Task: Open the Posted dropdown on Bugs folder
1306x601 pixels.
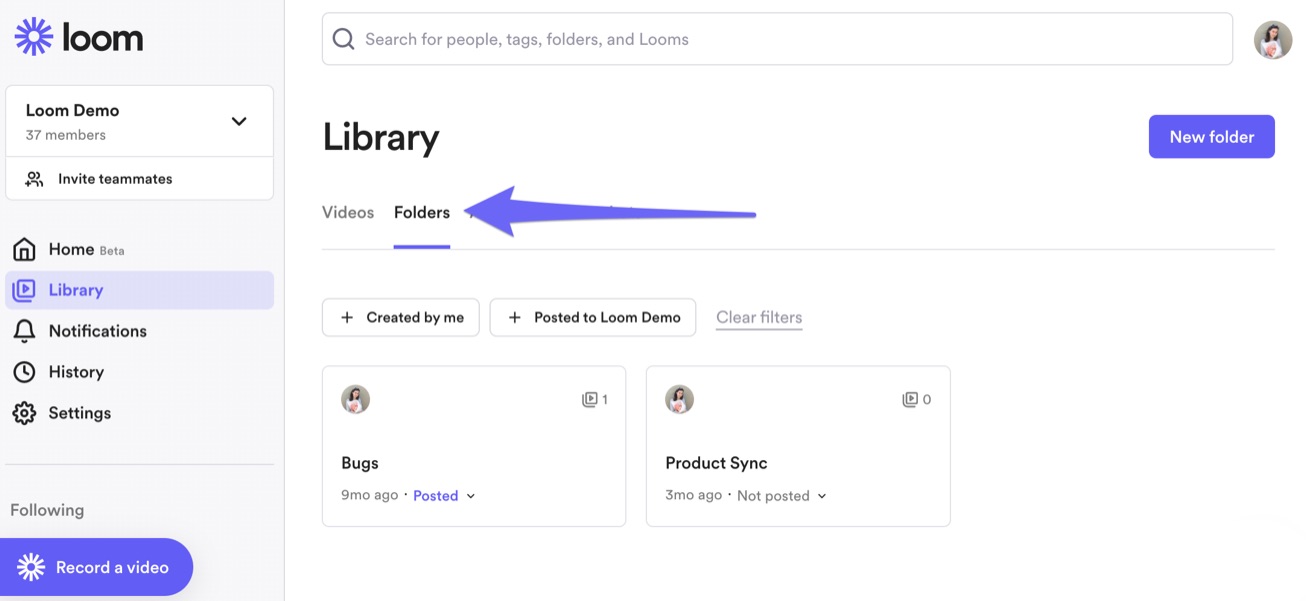Action: 445,495
